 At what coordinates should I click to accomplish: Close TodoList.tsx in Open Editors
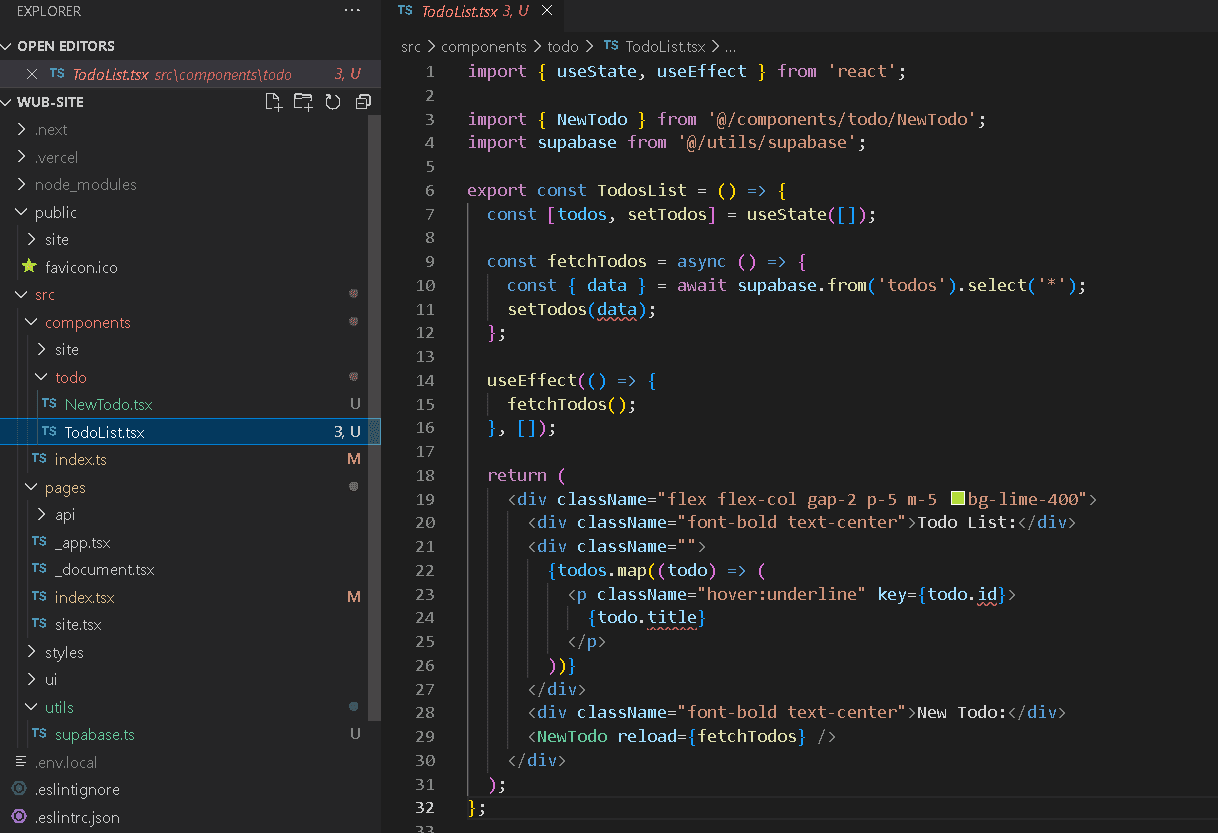coord(31,74)
